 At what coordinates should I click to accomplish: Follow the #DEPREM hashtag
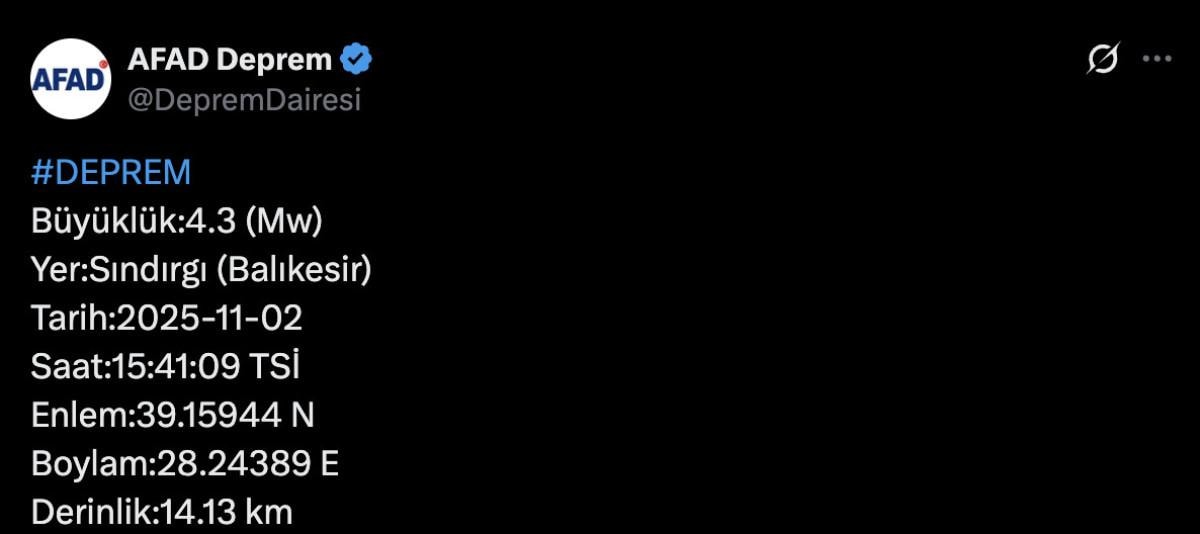tap(111, 173)
